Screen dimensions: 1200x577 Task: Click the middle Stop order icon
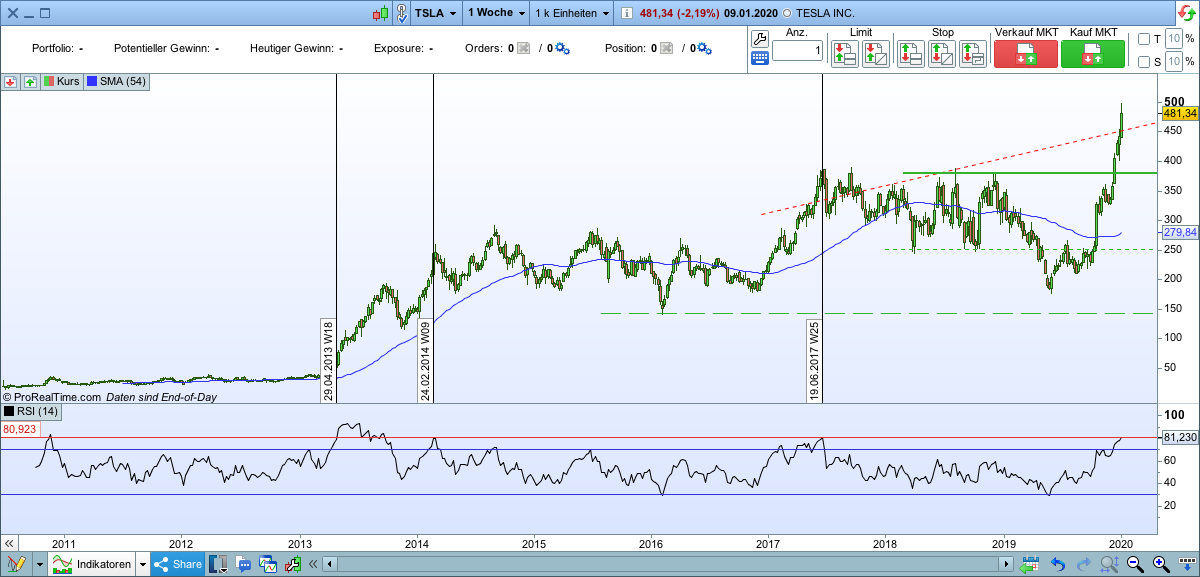[x=941, y=53]
